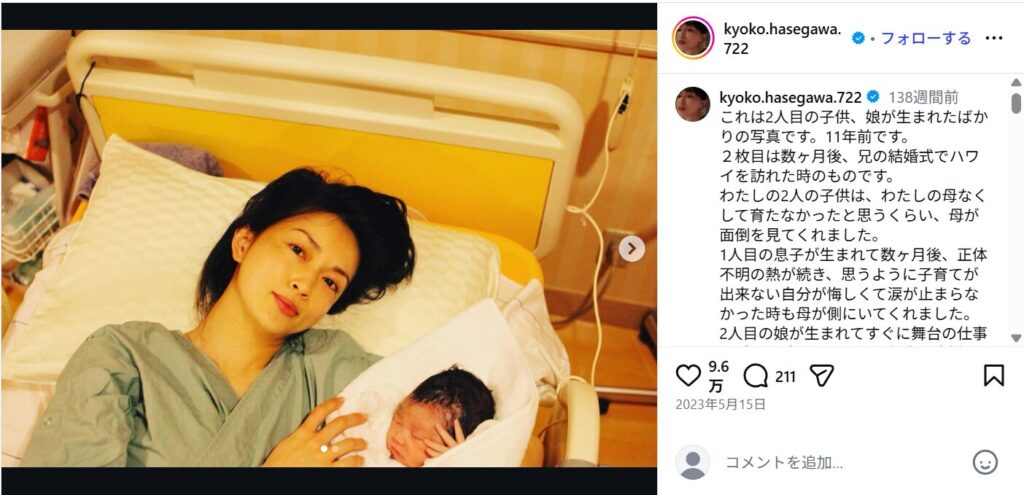Viewport: 1024px width, 495px height.
Task: Go to the next photo arrow
Action: 631,248
